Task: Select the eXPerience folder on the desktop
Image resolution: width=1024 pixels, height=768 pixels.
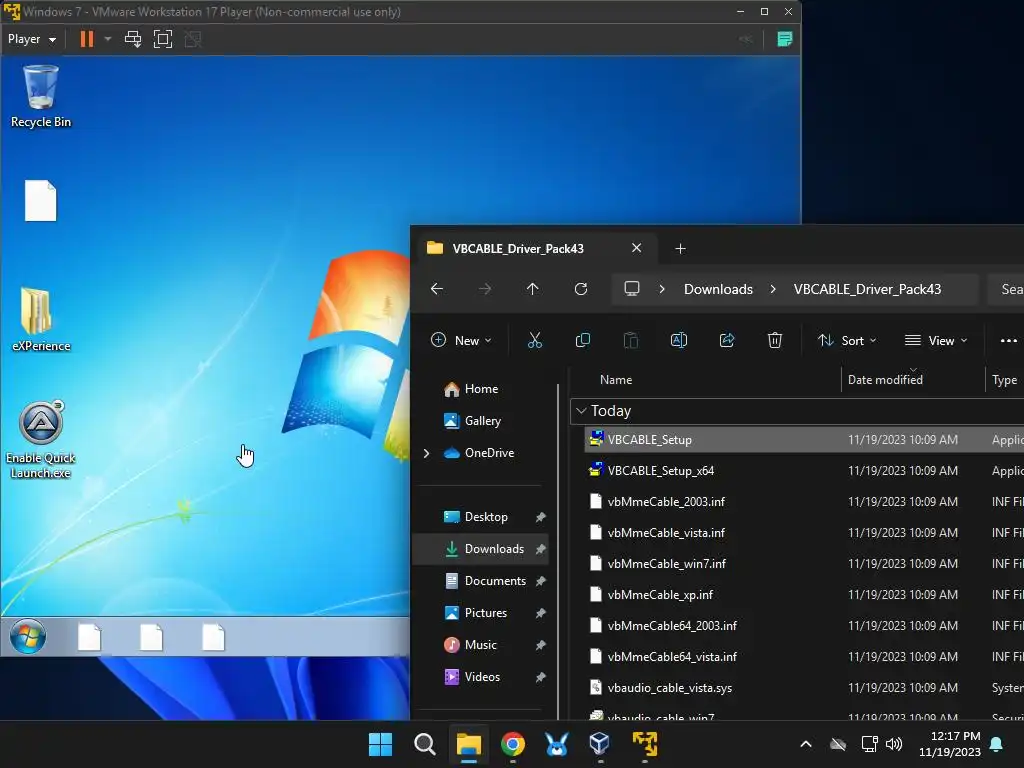Action: (40, 319)
